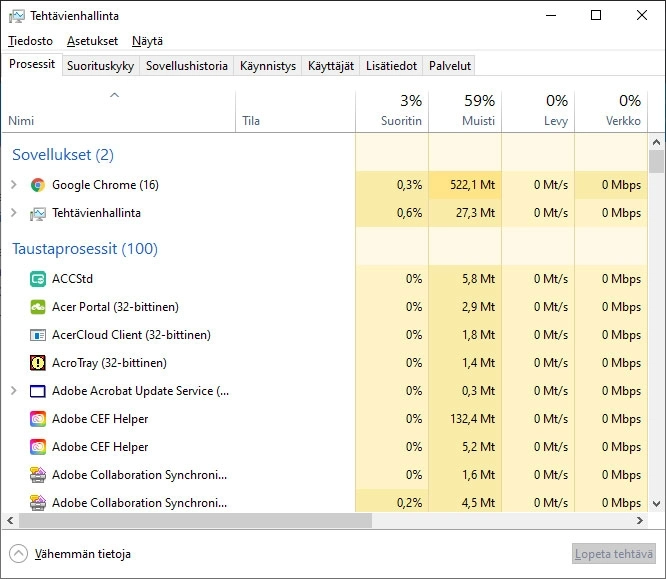The height and width of the screenshot is (579, 666).
Task: Expand Adobe Acrobat Update Service row
Action: [13, 391]
